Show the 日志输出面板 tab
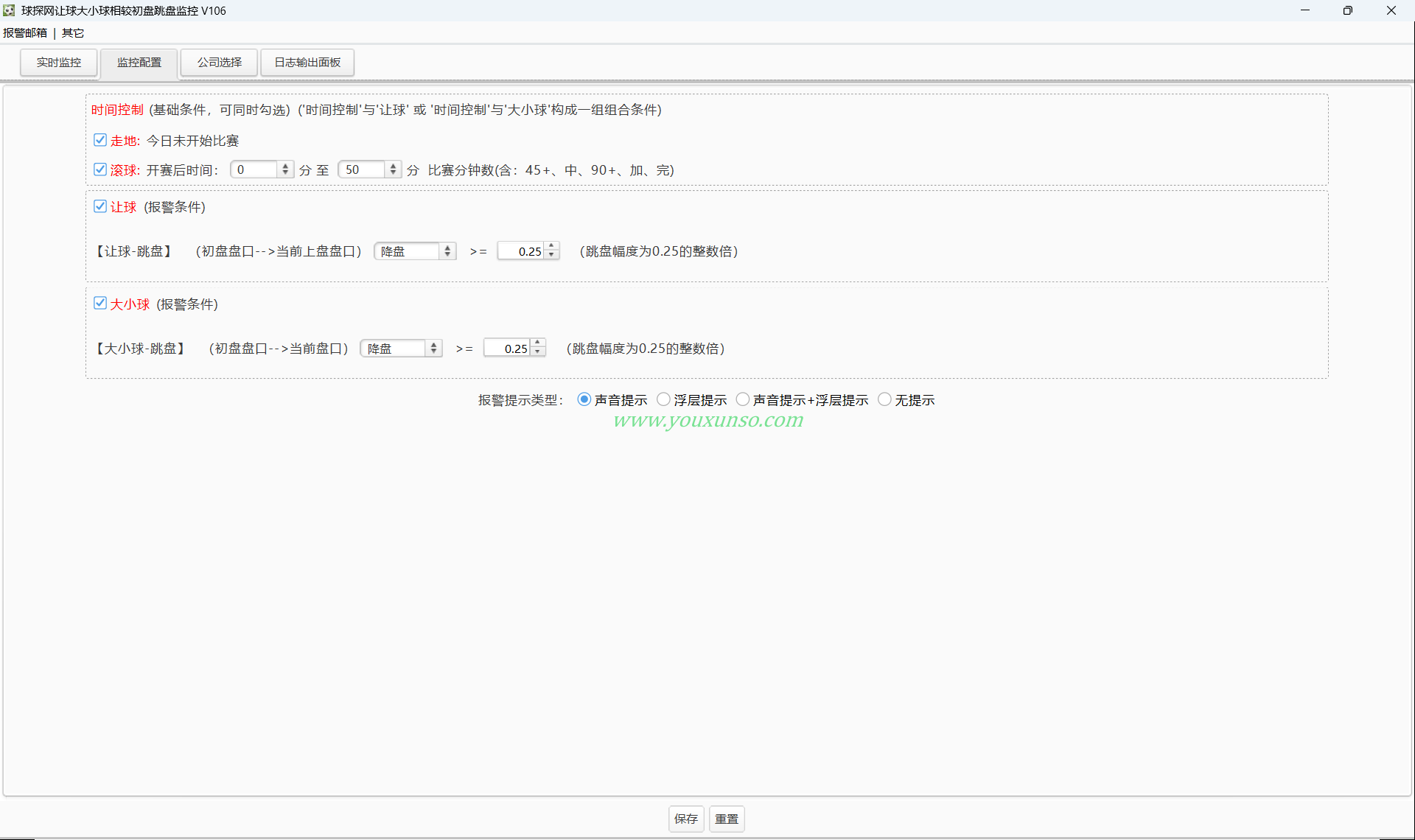Image resolution: width=1415 pixels, height=840 pixels. tap(307, 63)
